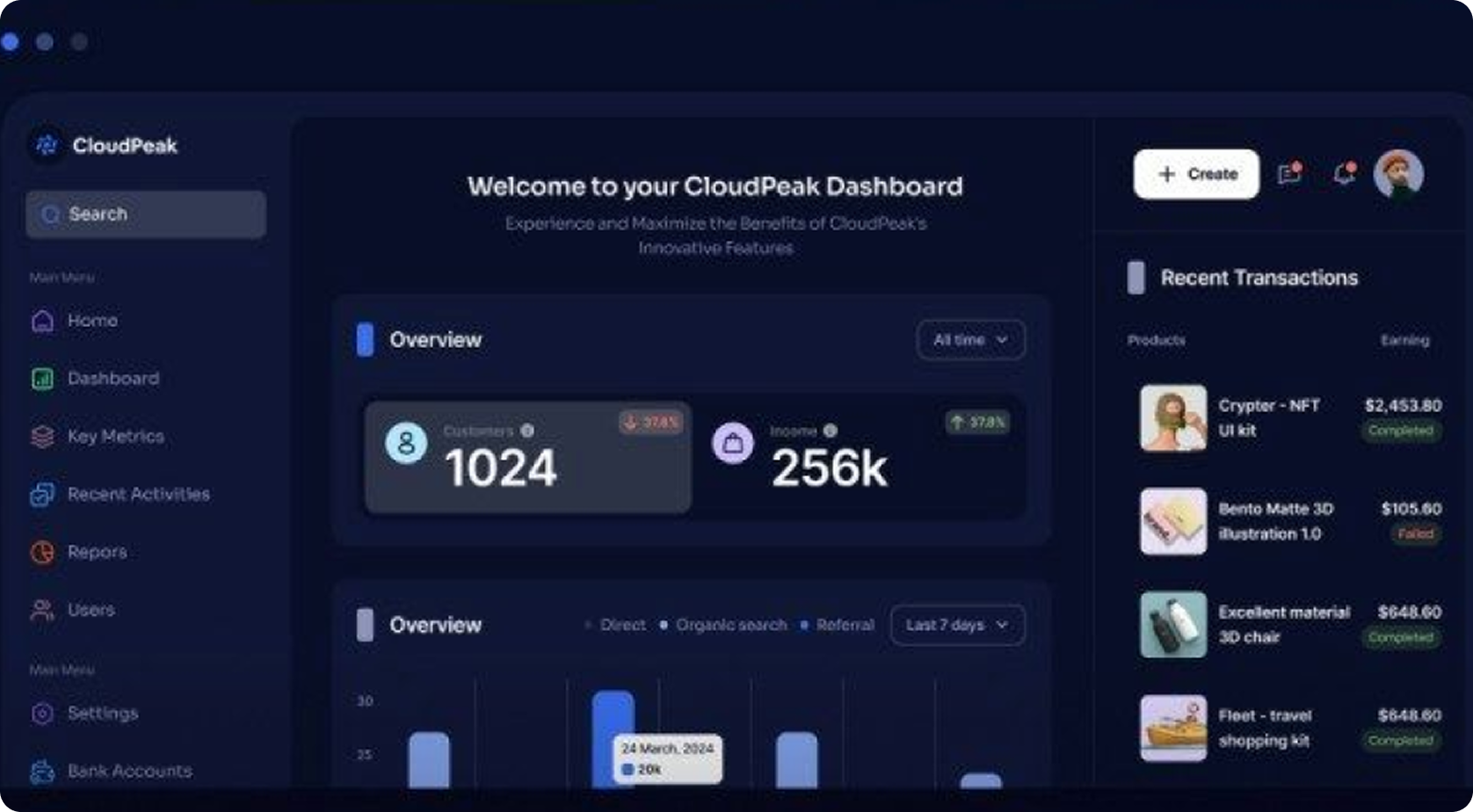Viewport: 1473px width, 812px height.
Task: Click Bento Matte 3D illustration 1.0 name
Action: coord(1276,522)
